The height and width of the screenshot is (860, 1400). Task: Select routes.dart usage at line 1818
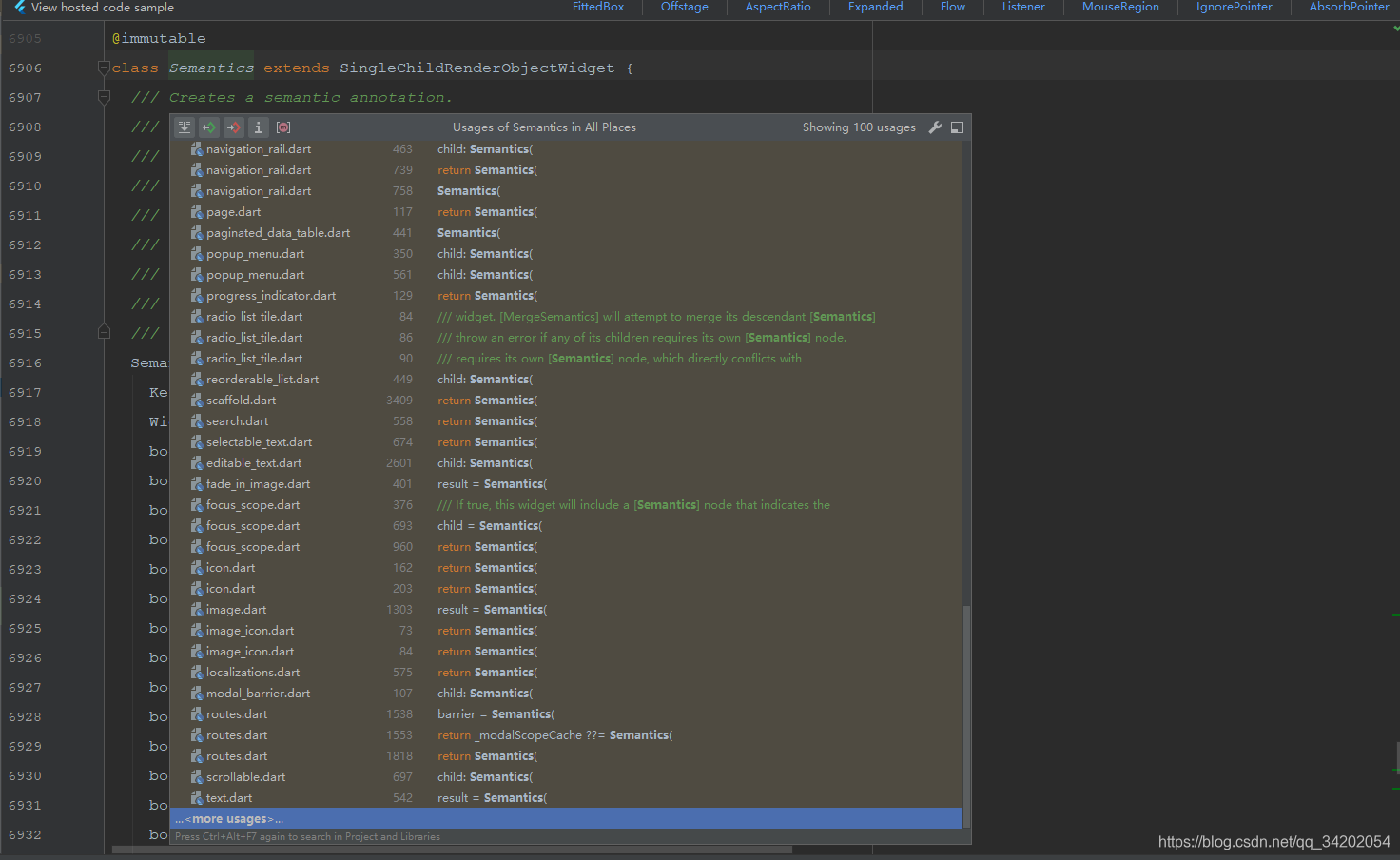566,756
